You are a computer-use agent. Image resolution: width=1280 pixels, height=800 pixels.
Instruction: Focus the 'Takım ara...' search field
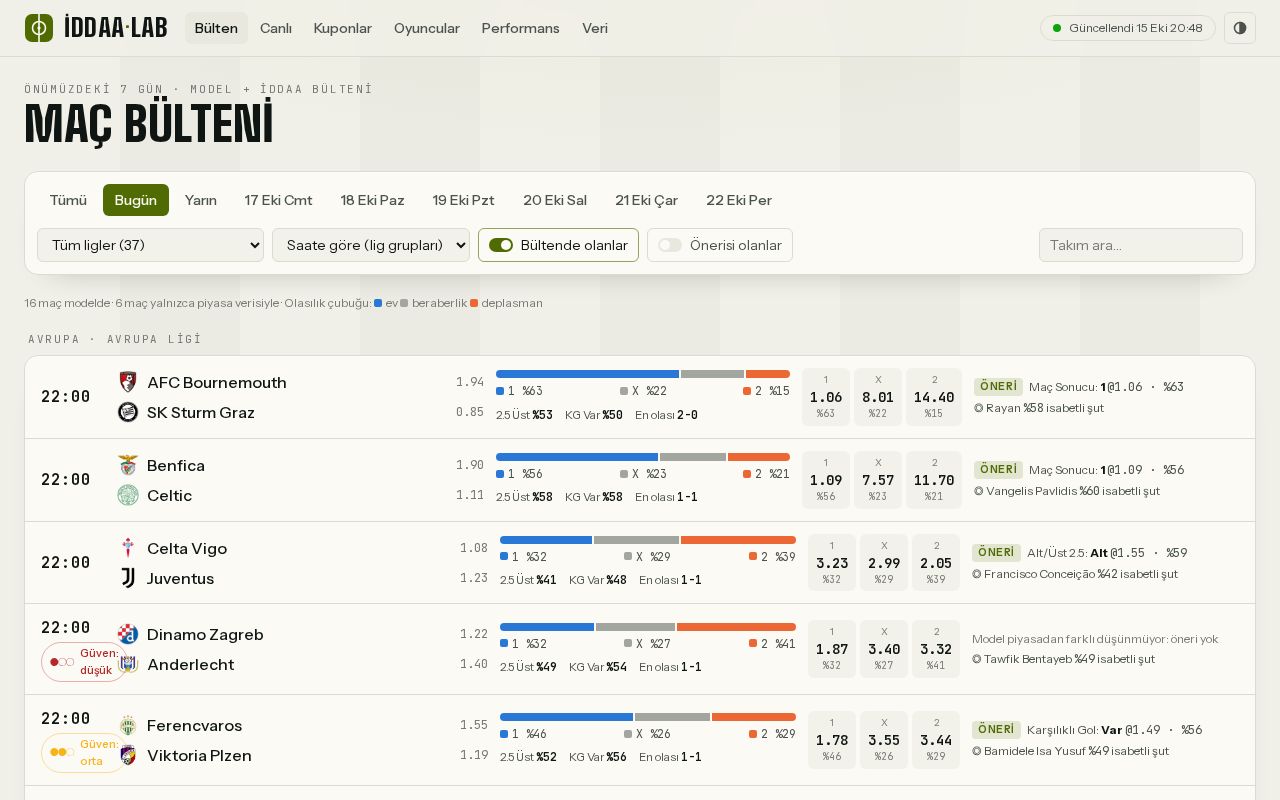tap(1141, 245)
